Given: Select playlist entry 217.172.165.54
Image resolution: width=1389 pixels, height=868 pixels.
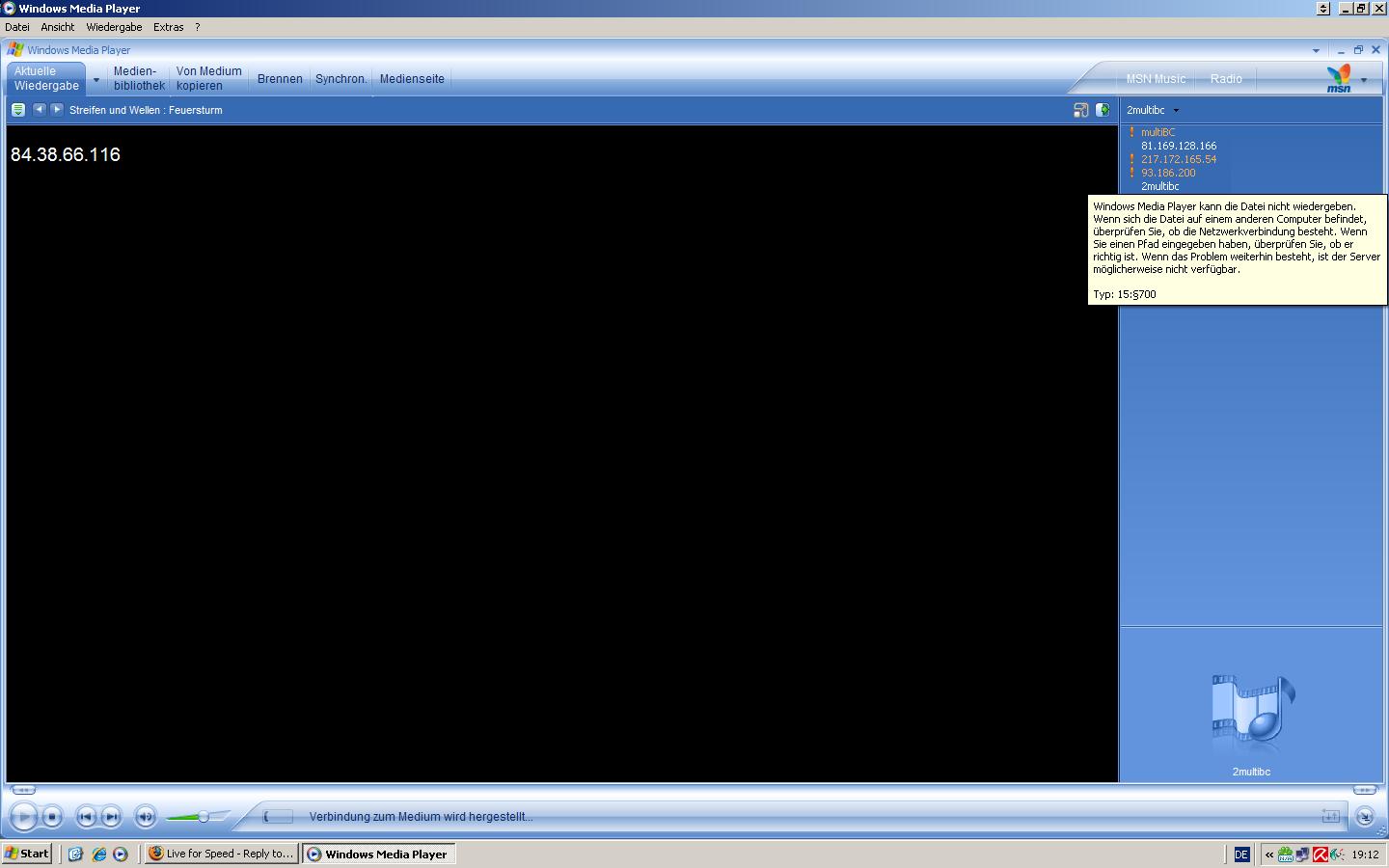Looking at the screenshot, I should coord(1179,159).
